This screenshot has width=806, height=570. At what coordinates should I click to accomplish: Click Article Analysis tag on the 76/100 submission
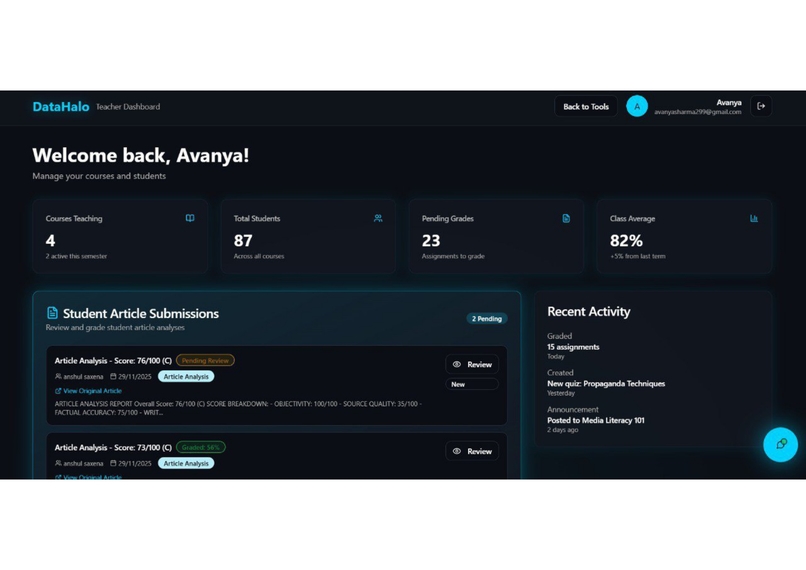pos(186,377)
